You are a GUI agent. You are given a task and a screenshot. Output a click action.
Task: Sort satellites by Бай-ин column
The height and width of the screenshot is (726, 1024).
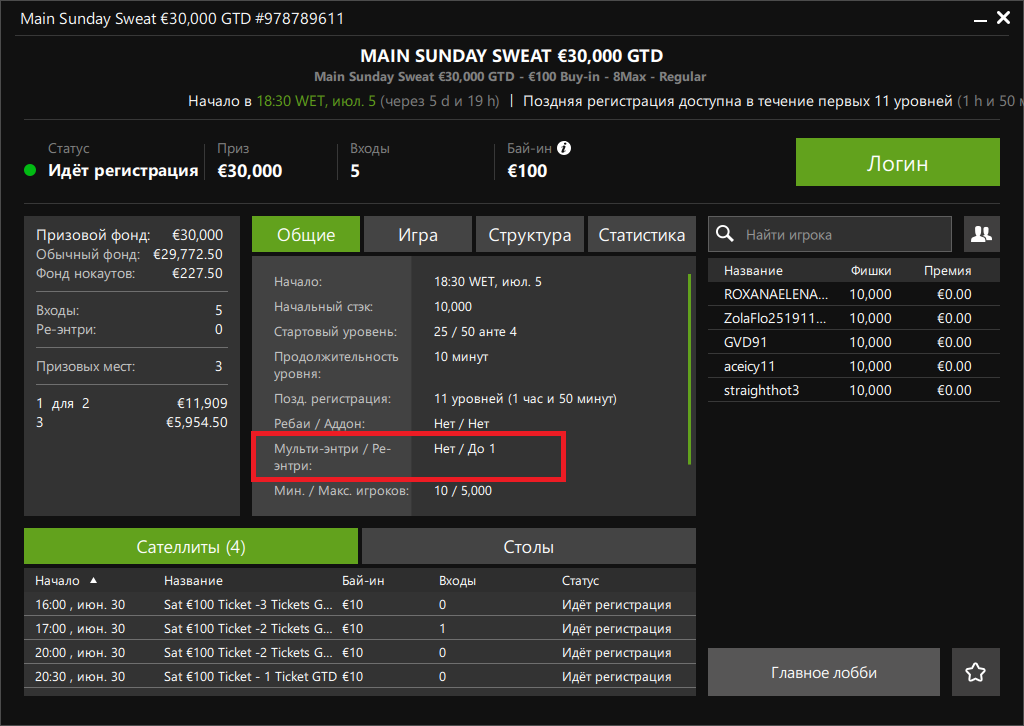coord(363,580)
